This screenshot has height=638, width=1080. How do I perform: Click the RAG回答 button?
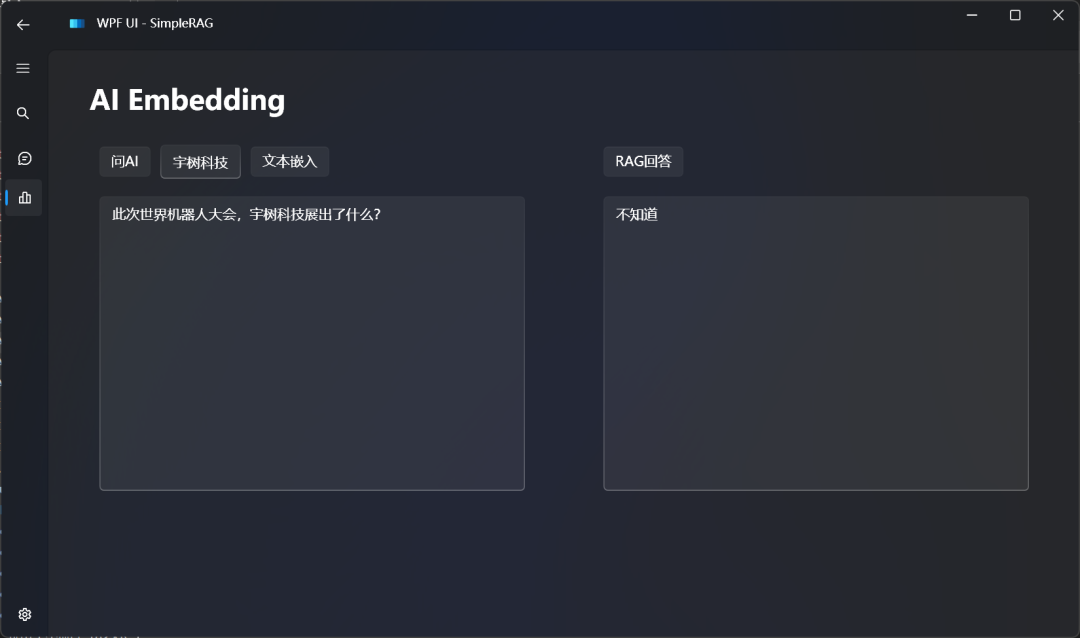(643, 161)
